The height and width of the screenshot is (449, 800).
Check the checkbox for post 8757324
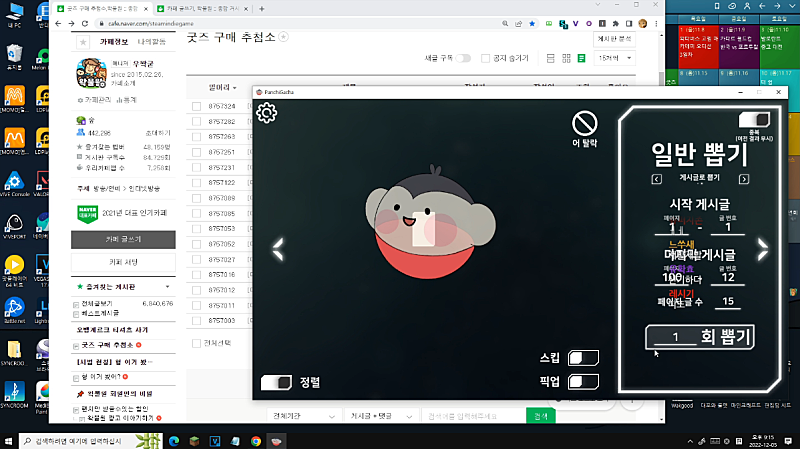pos(196,106)
